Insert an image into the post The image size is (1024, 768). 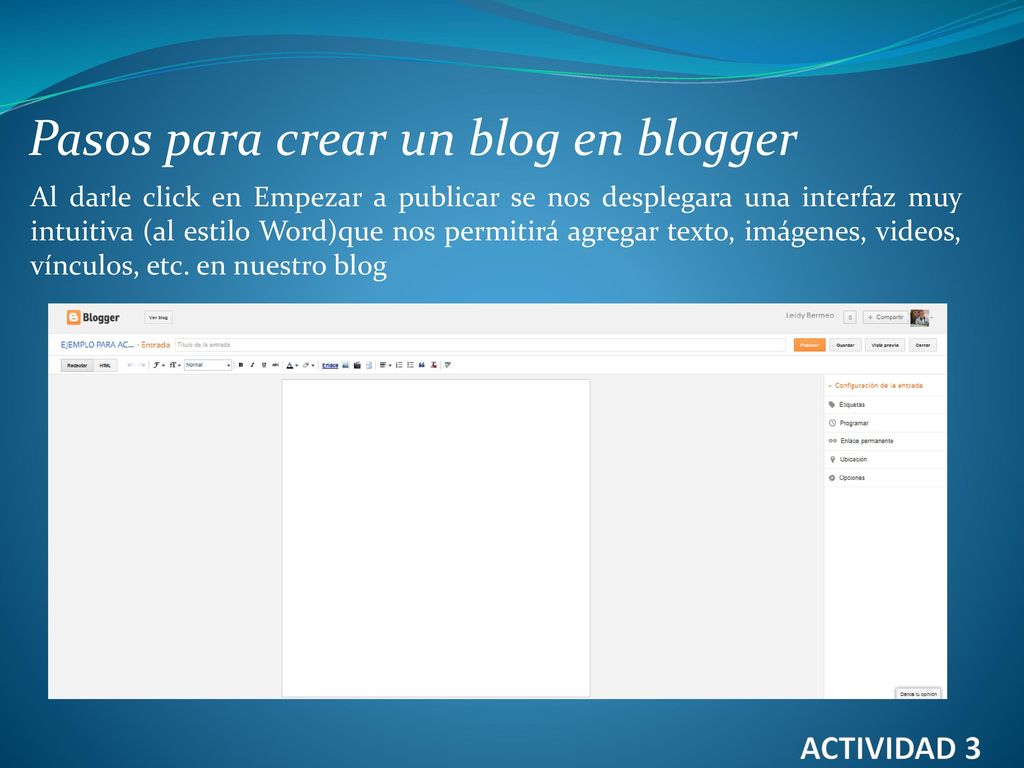click(345, 365)
